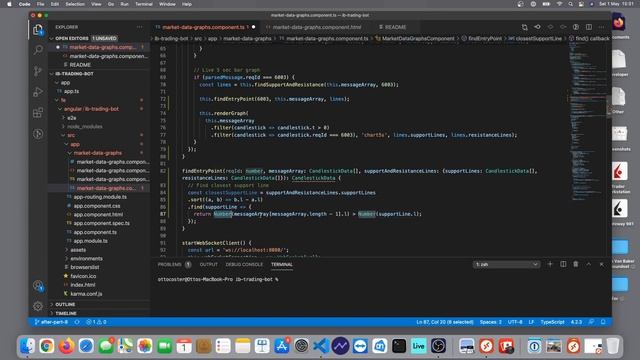
Task: Open app.component.css in file tree
Action: 97,206
